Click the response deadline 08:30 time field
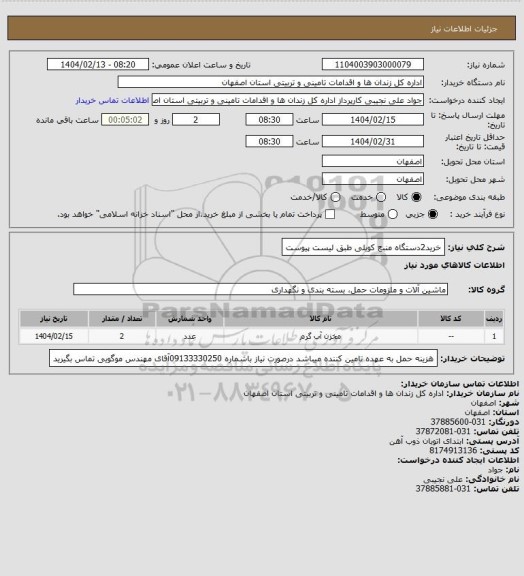 pyautogui.click(x=269, y=120)
